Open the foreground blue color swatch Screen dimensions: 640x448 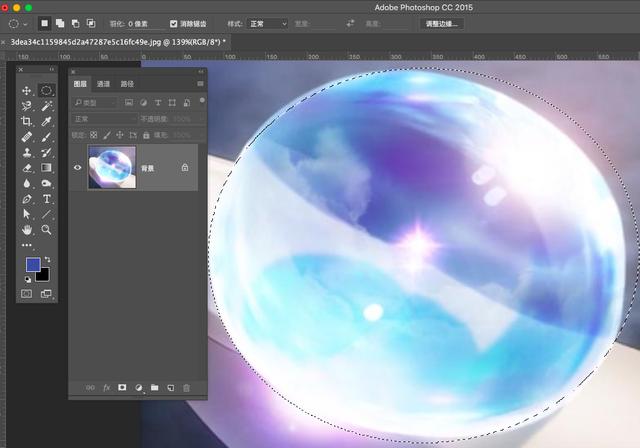click(x=33, y=264)
